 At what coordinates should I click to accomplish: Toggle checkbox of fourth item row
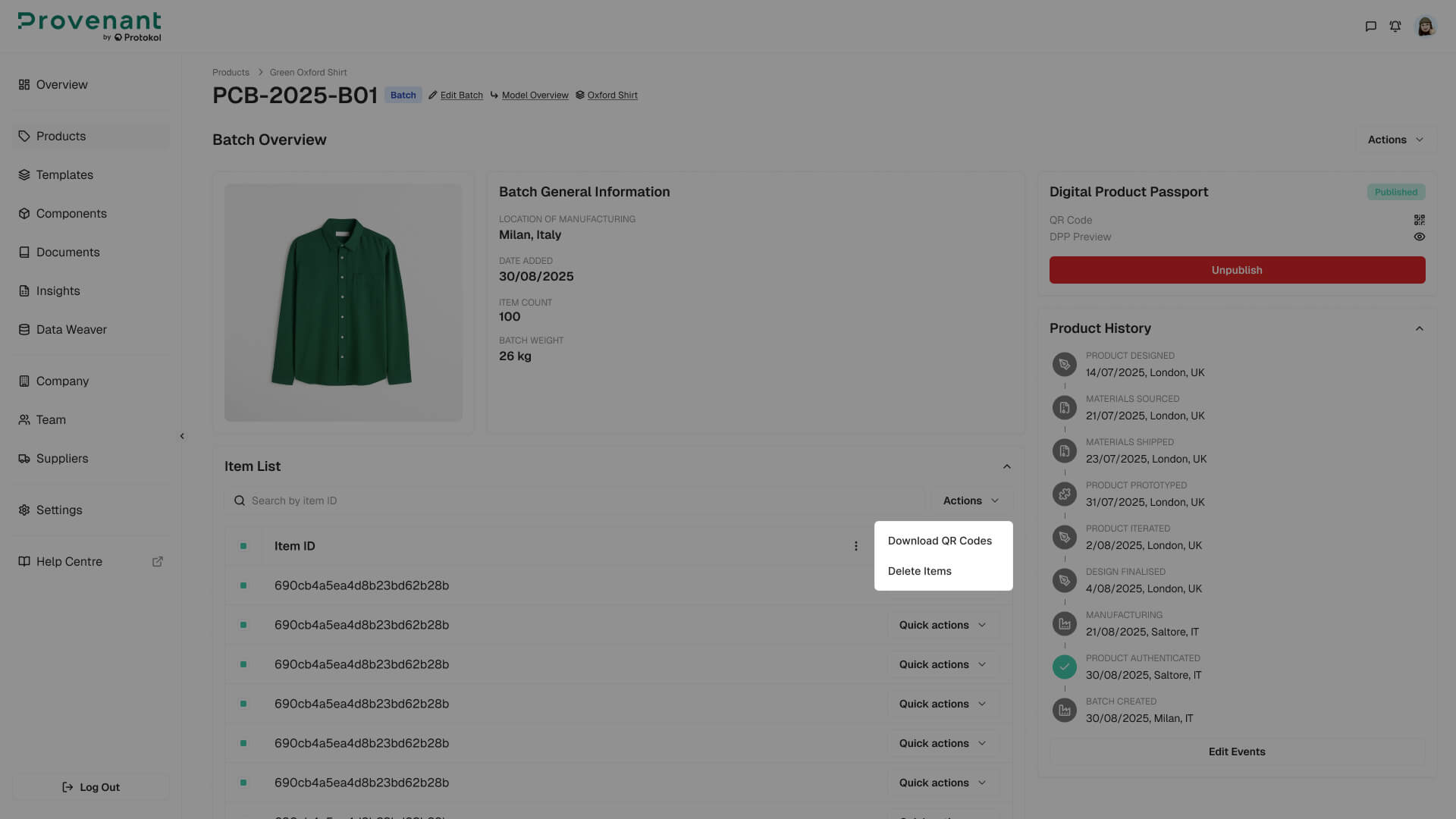(243, 704)
